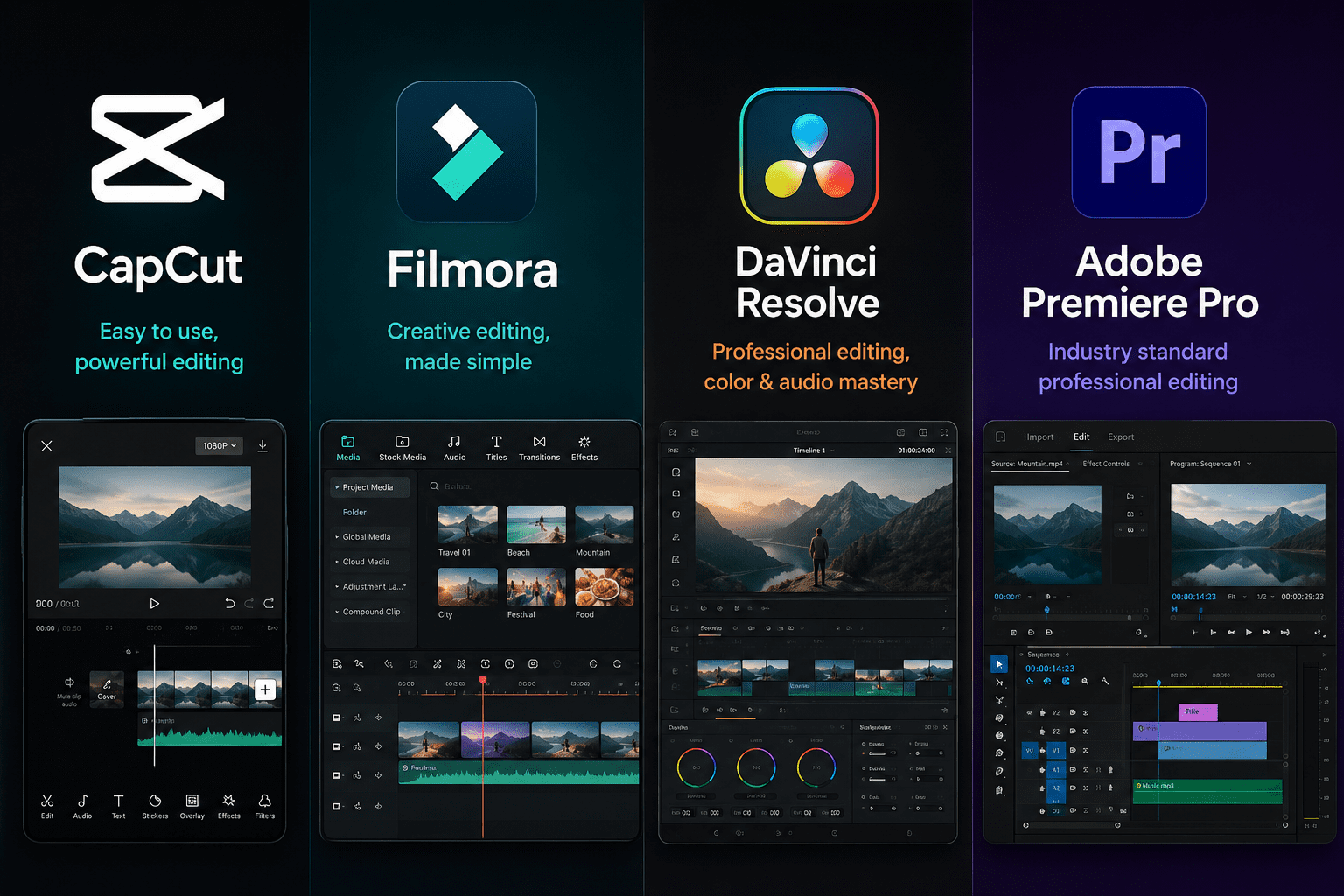Open the Transitions tab in Filmora
Image resolution: width=1344 pixels, height=896 pixels.
click(539, 448)
